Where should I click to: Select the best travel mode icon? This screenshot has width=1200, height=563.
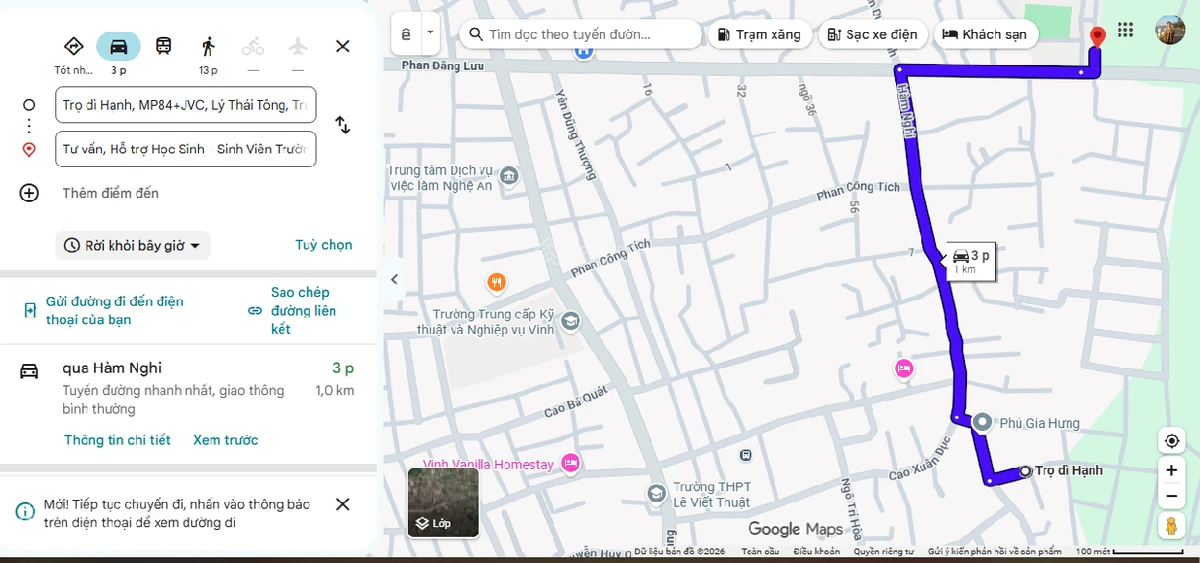(73, 46)
